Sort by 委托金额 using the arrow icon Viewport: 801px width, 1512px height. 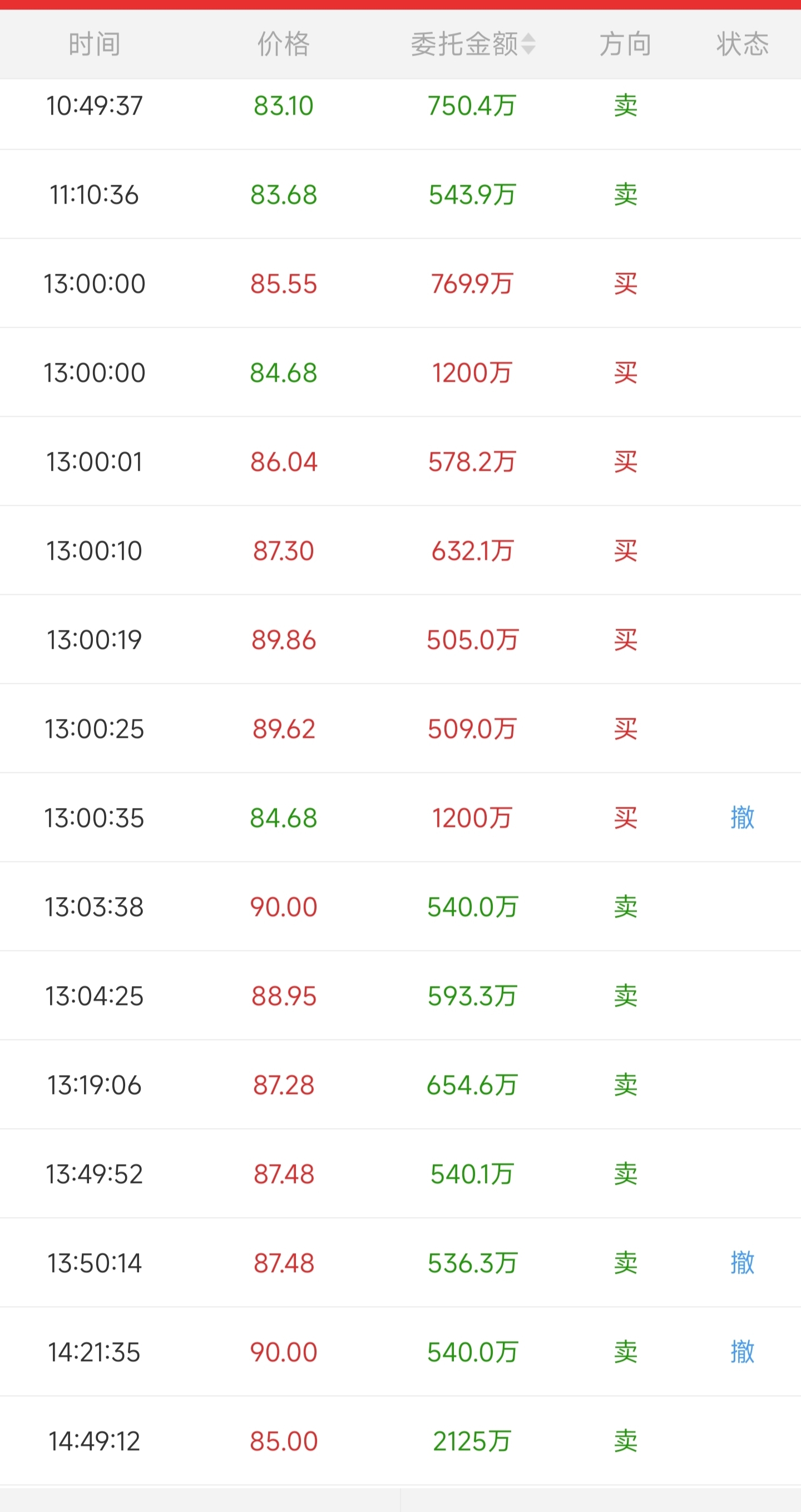coord(528,44)
